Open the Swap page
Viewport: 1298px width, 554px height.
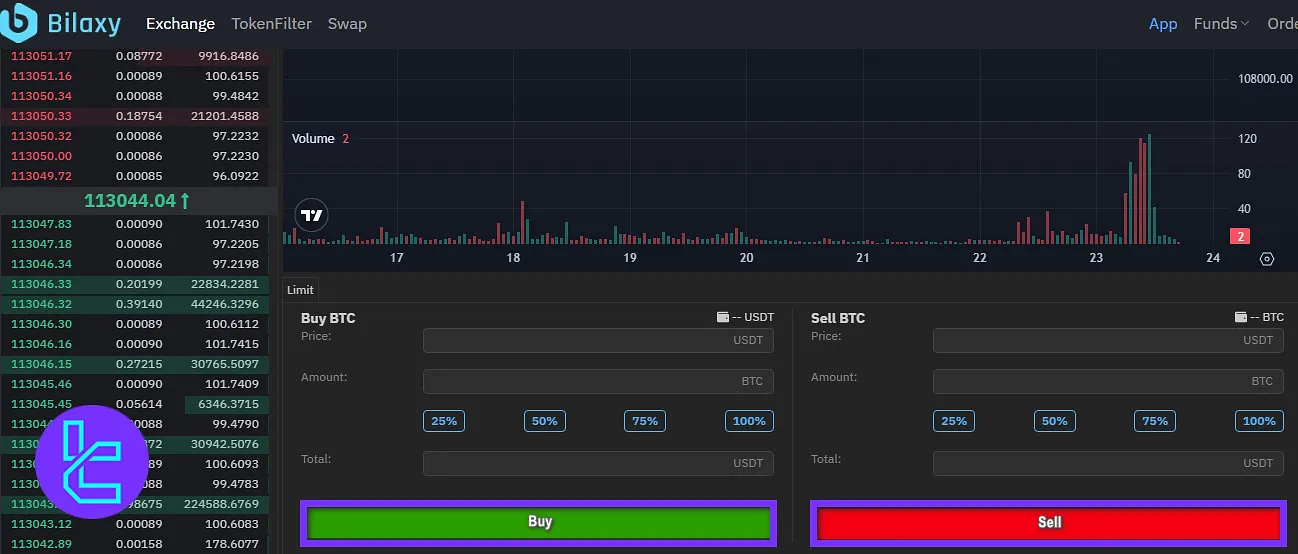(x=347, y=23)
